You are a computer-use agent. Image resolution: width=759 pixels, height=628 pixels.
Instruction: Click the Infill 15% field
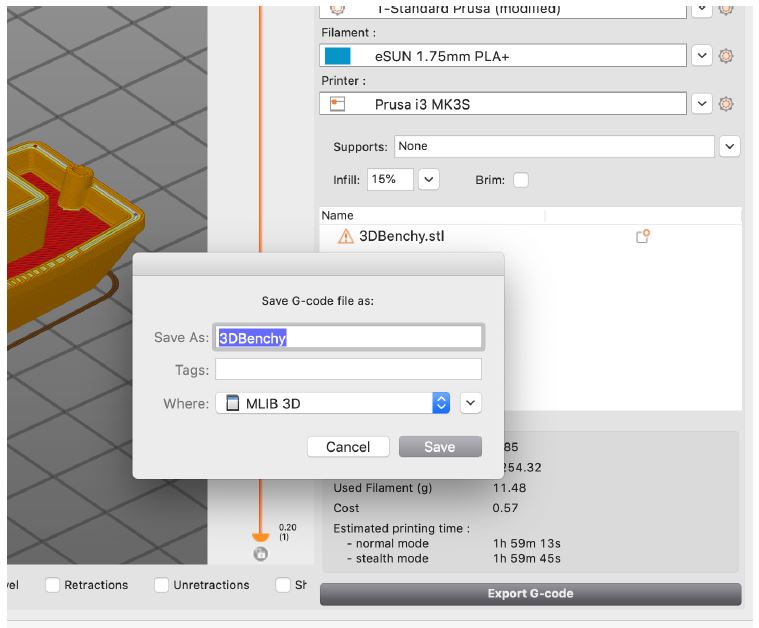pyautogui.click(x=390, y=180)
